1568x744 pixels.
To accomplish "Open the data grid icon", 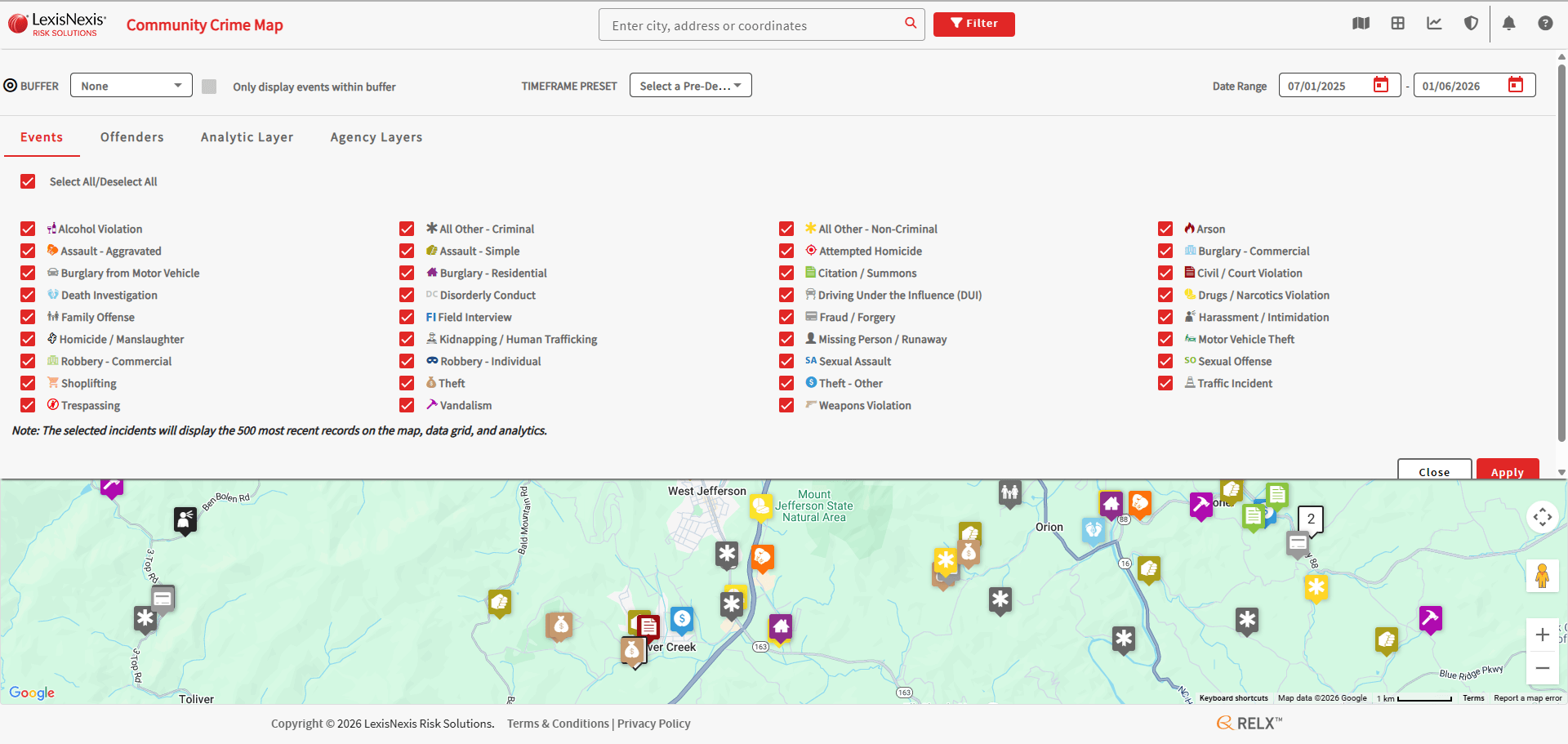I will pyautogui.click(x=1397, y=24).
